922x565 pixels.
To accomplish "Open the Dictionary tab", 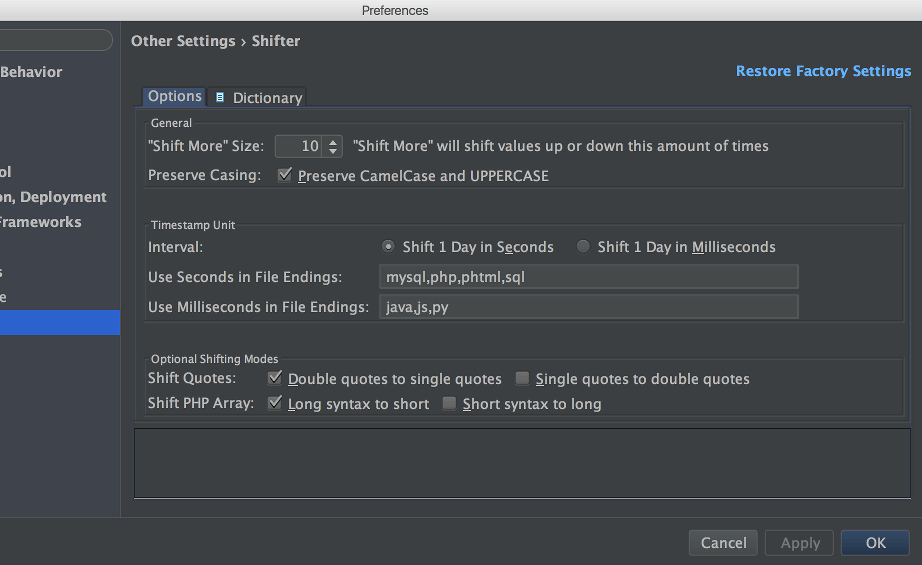I will (x=257, y=98).
